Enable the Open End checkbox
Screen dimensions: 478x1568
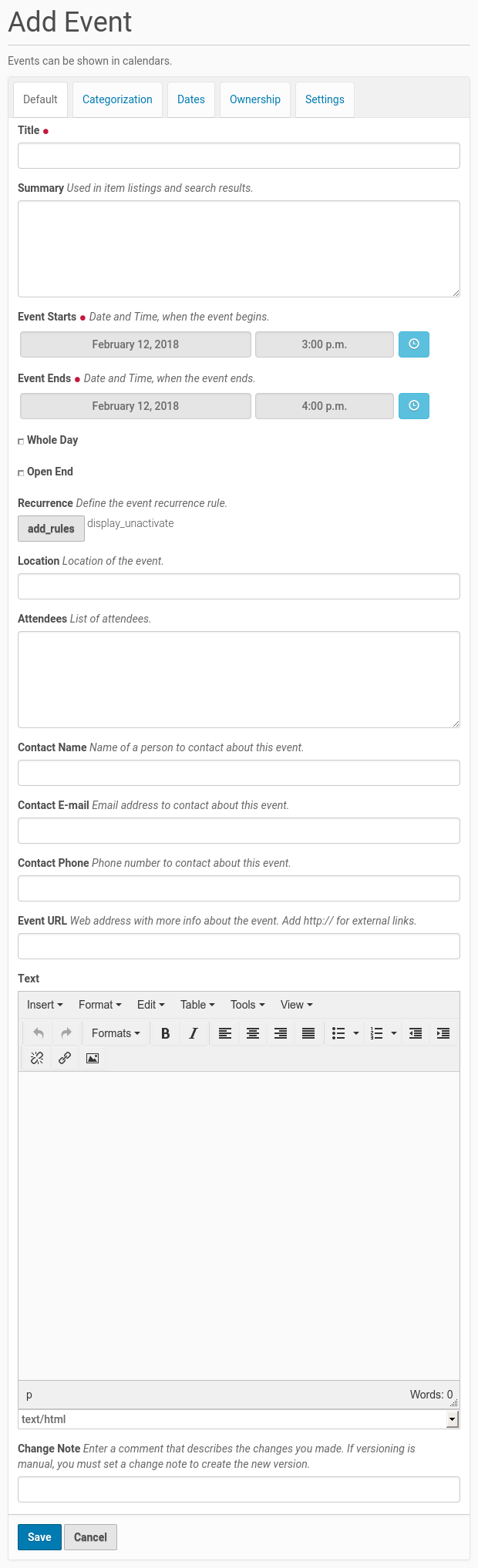point(21,473)
